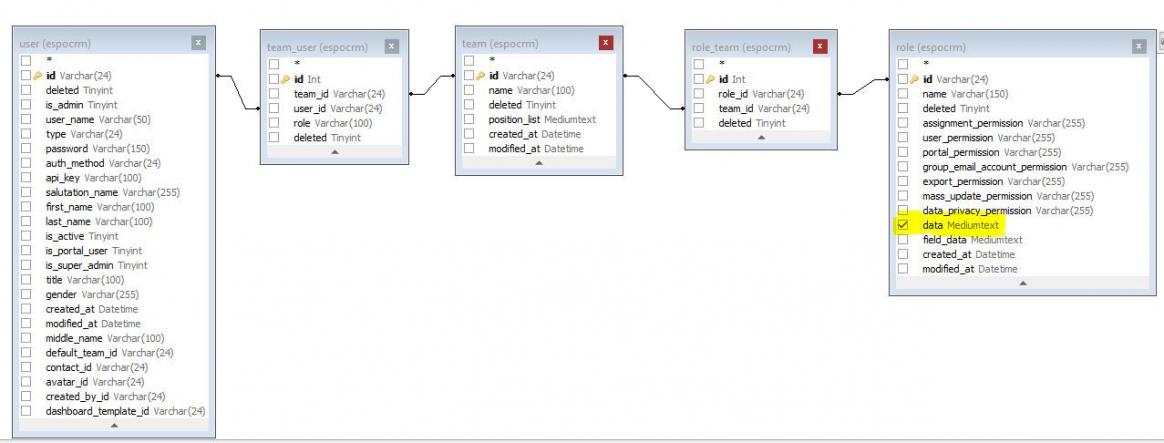Collapse the team_user table via bottom arrow
The width and height of the screenshot is (1164, 443).
332,152
